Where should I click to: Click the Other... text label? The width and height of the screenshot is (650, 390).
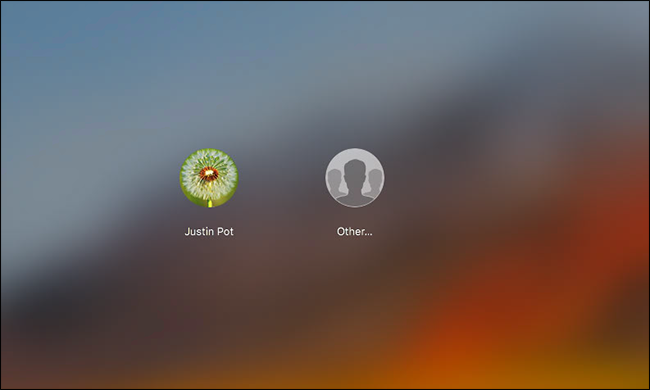point(354,231)
